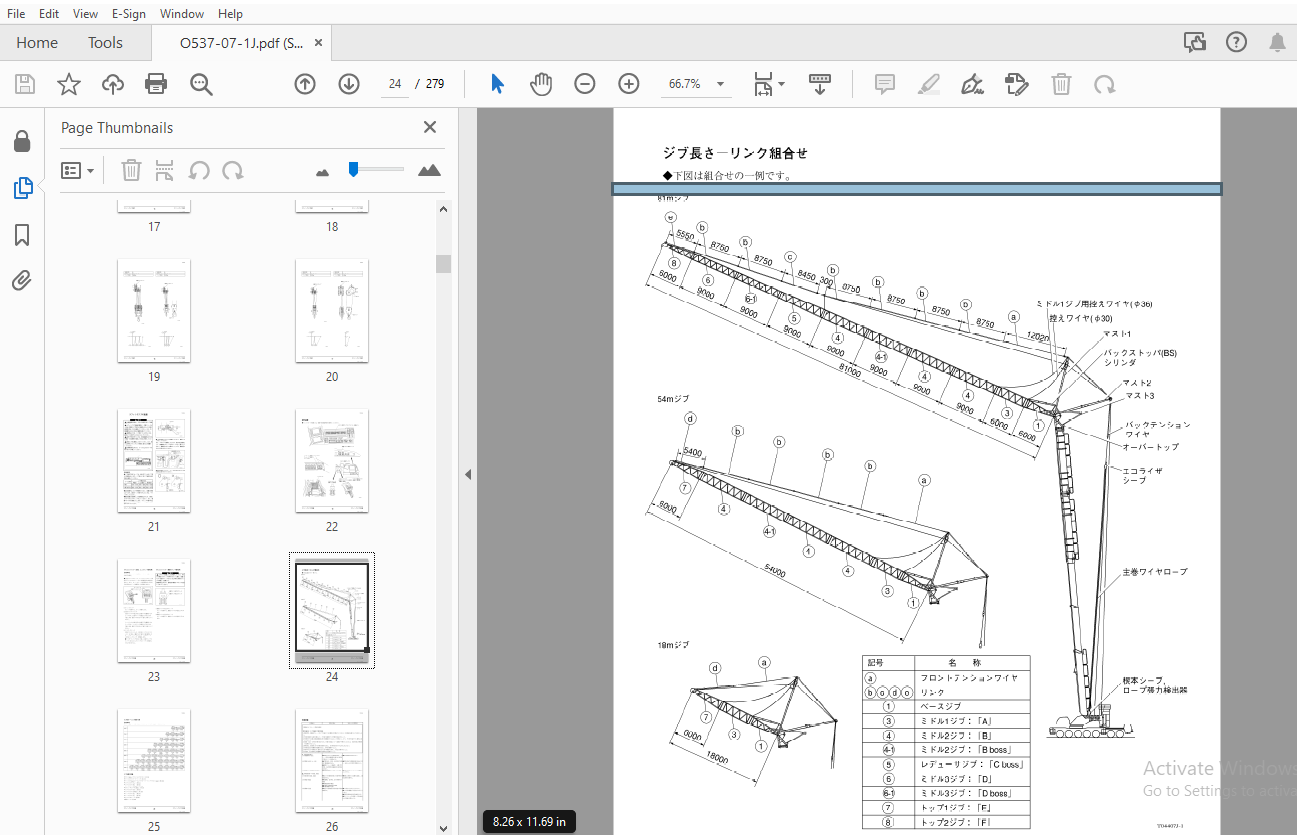The image size is (1297, 835).
Task: Click scroll down arrow in thumbnails panel
Action: click(x=443, y=828)
